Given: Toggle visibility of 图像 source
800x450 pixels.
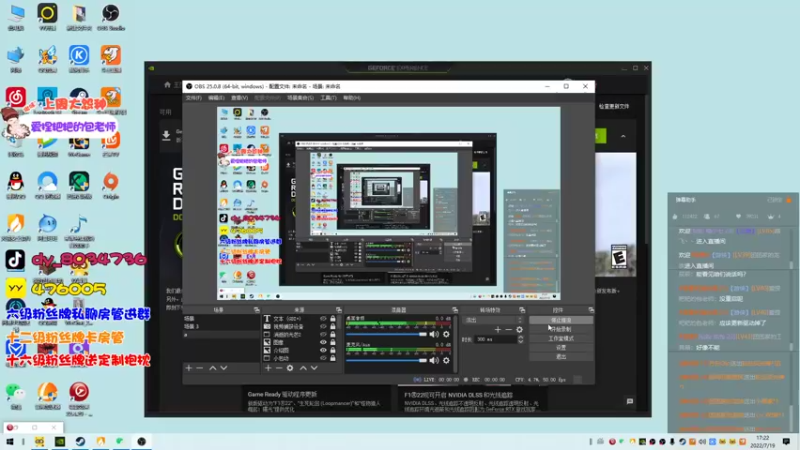Looking at the screenshot, I should tap(323, 342).
